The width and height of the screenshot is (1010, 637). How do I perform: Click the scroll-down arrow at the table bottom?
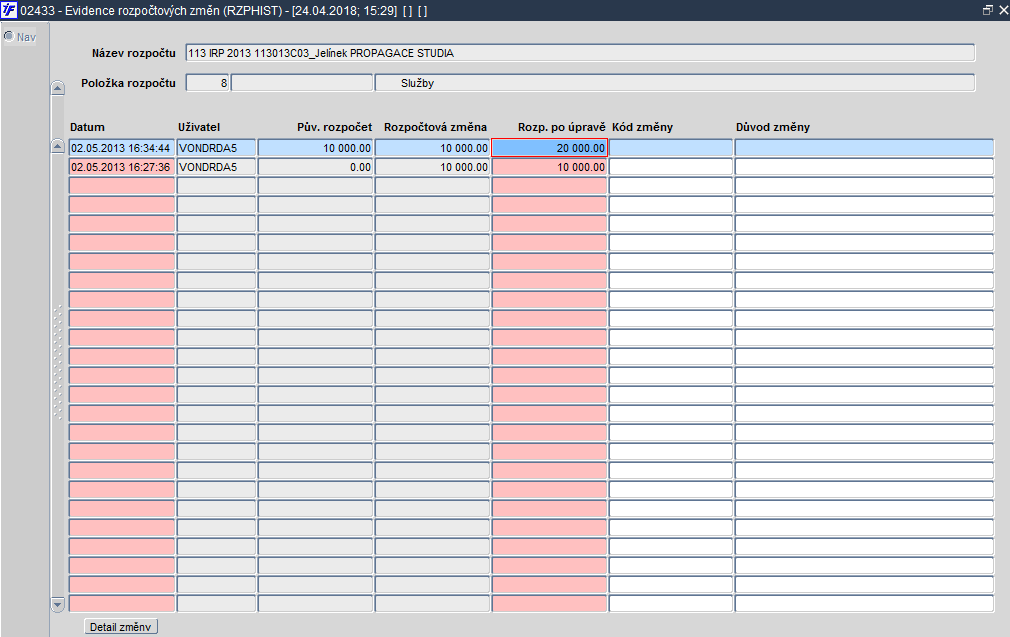tap(57, 604)
